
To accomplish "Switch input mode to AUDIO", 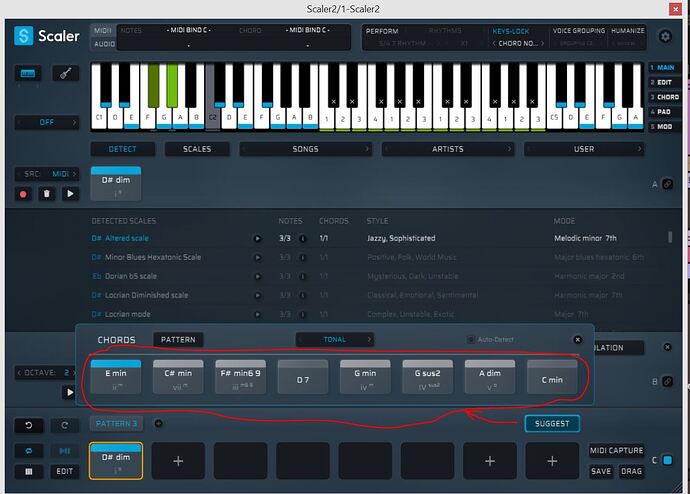I will (x=104, y=44).
